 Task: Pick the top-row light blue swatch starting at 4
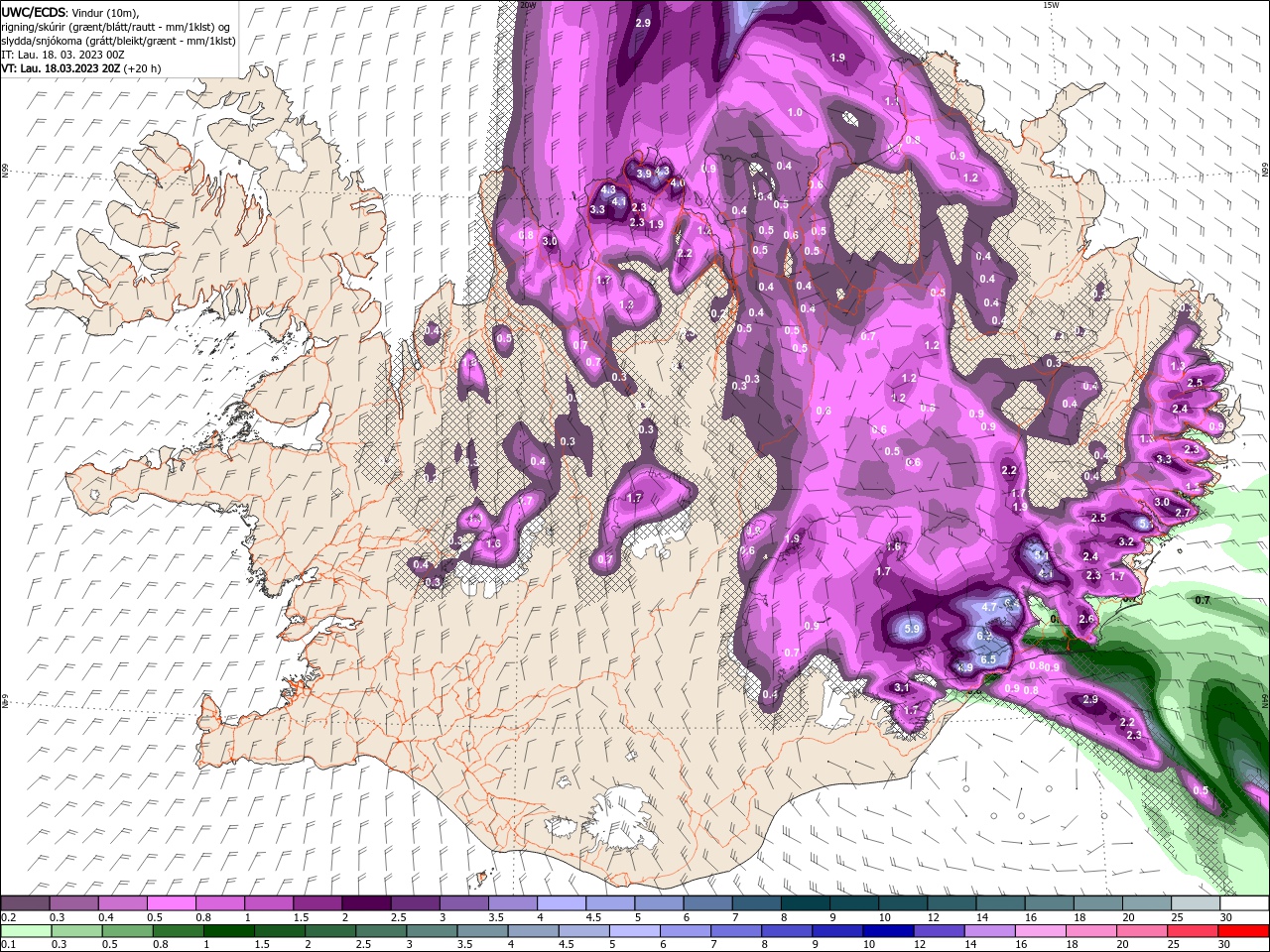(x=561, y=903)
